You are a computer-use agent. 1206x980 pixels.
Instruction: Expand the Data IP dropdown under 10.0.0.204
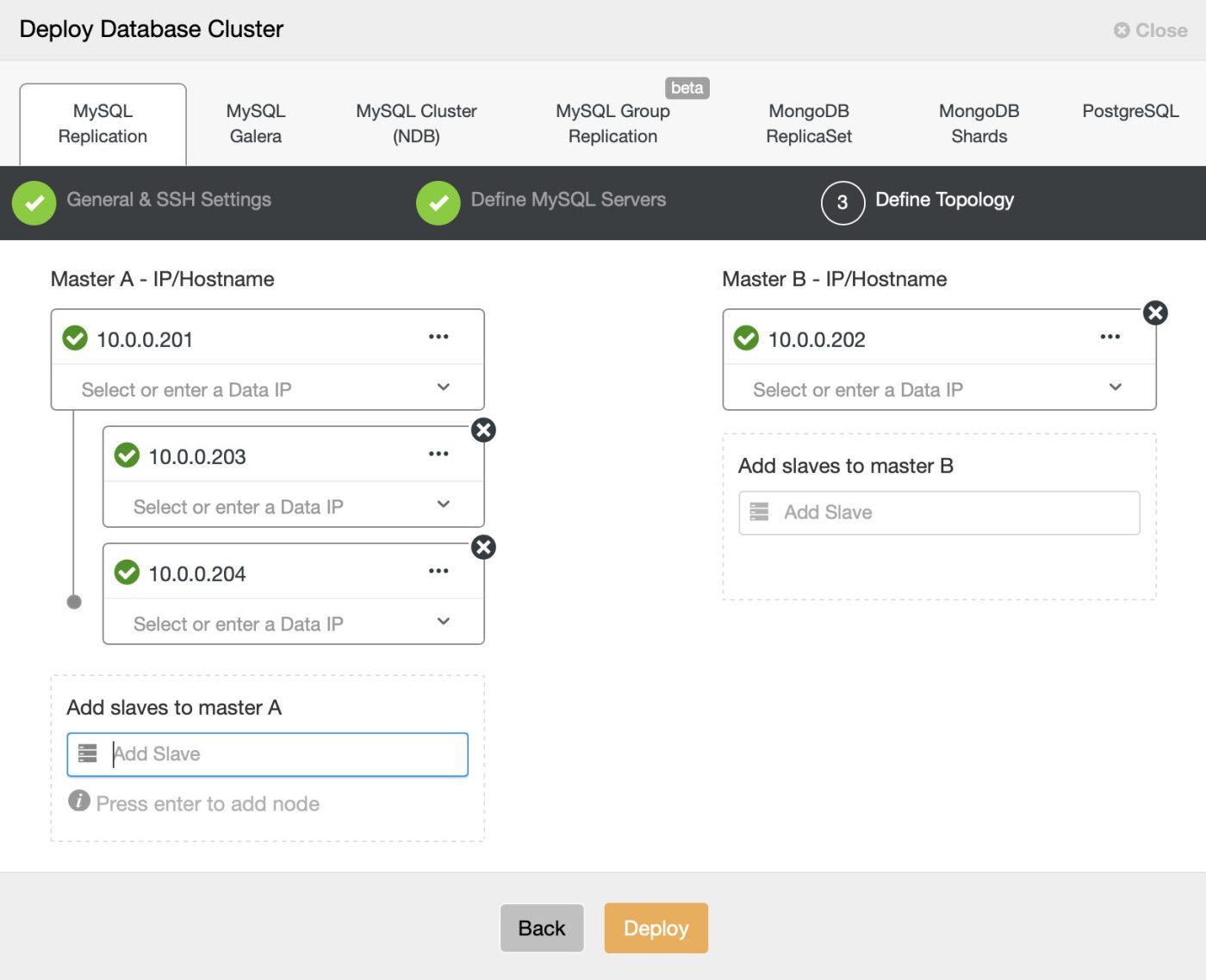(444, 621)
